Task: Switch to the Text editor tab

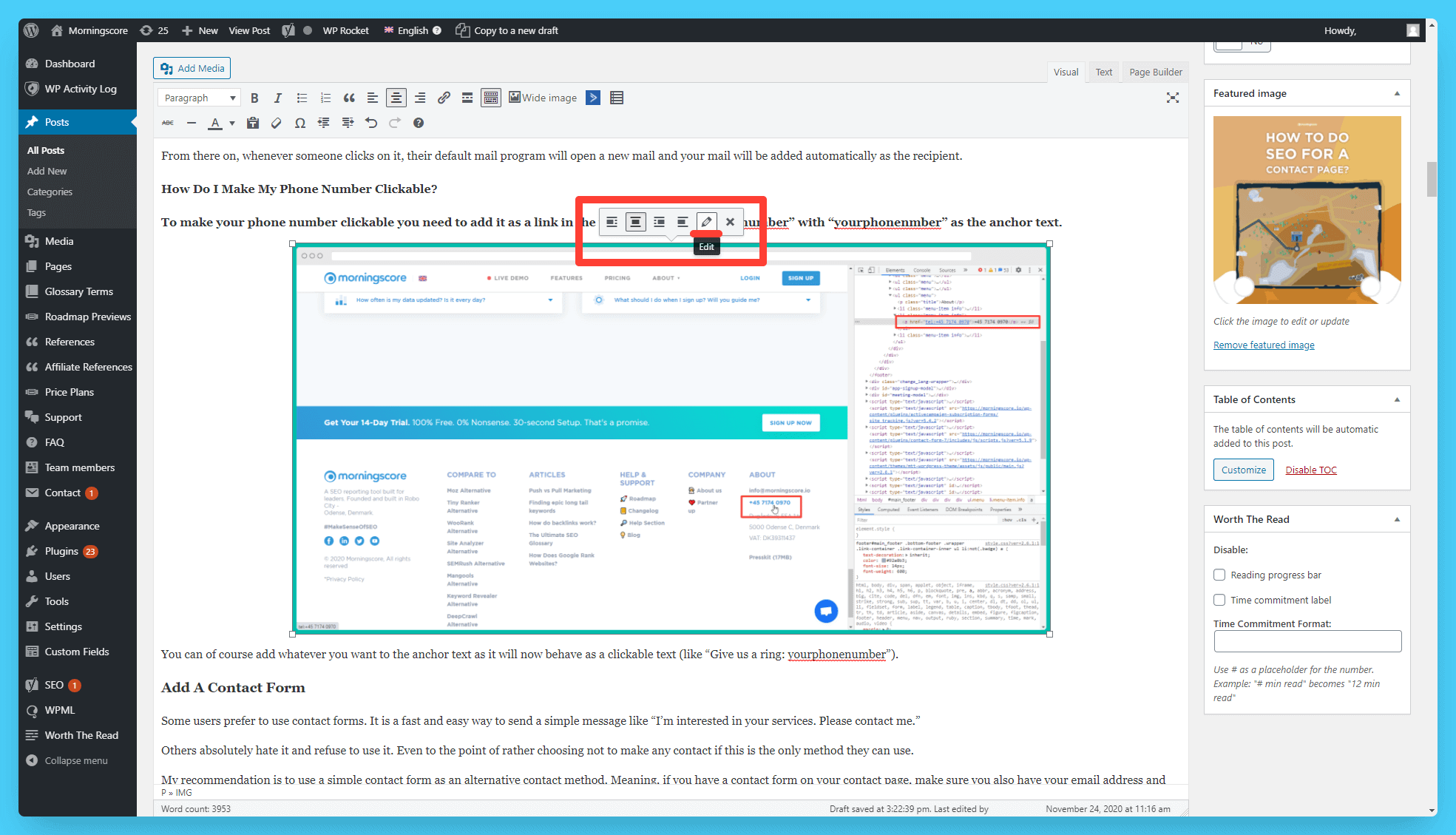Action: 1104,72
